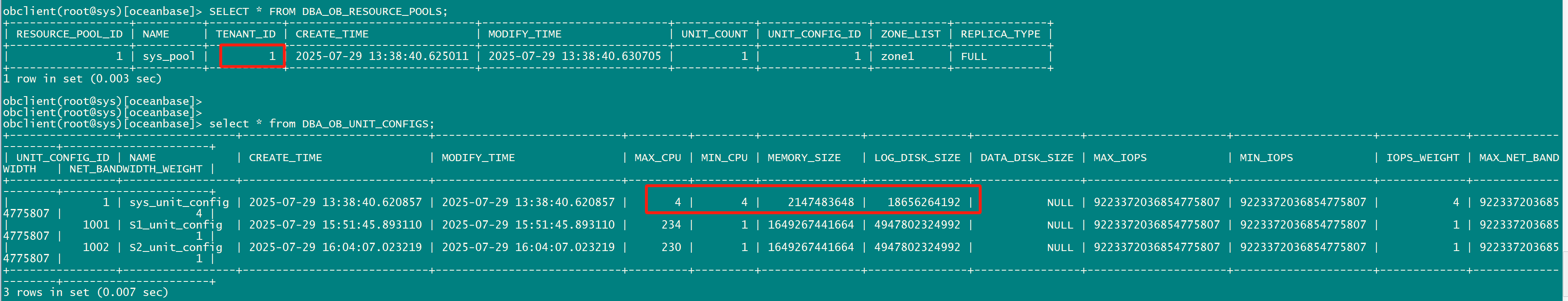Click the ZONE_LIST column header
Image resolution: width=1568 pixels, height=301 pixels.
click(911, 34)
